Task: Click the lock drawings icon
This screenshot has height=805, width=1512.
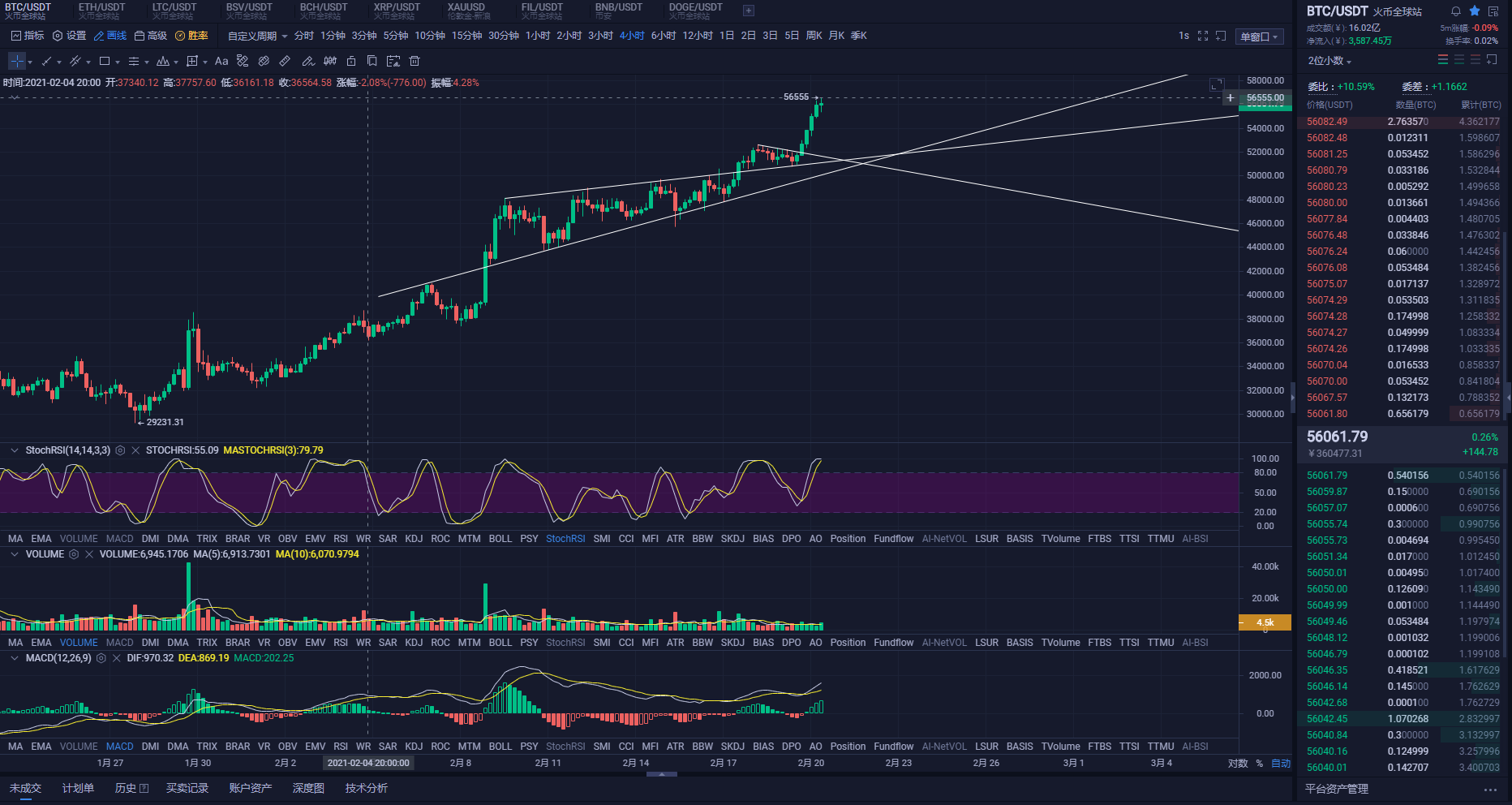Action: [351, 61]
